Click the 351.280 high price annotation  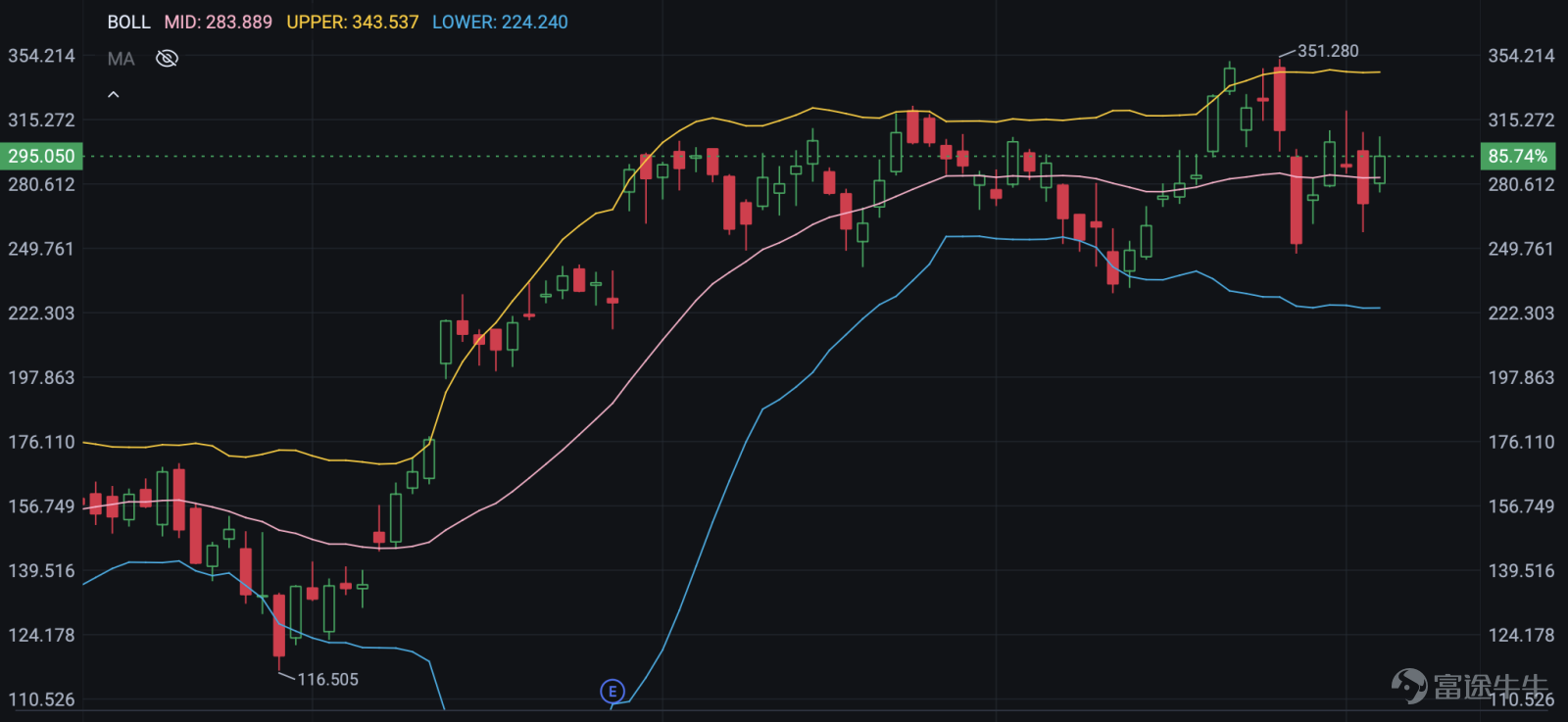pyautogui.click(x=1328, y=51)
